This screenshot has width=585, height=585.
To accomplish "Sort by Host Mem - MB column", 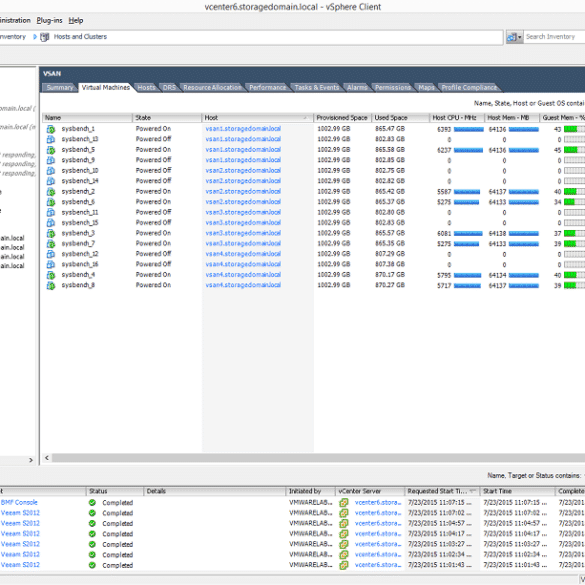I will click(512, 118).
